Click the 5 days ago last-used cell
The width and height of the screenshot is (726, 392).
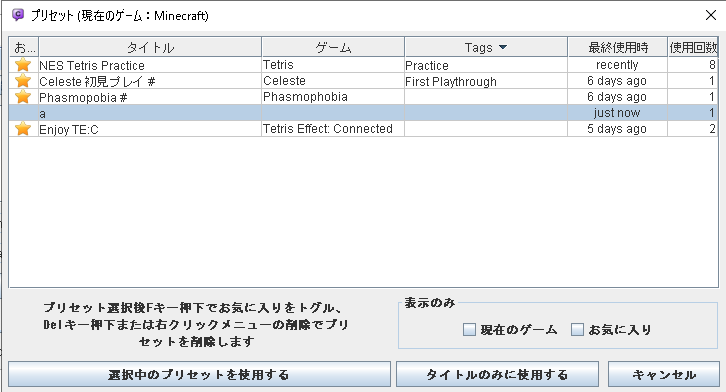pyautogui.click(x=617, y=129)
